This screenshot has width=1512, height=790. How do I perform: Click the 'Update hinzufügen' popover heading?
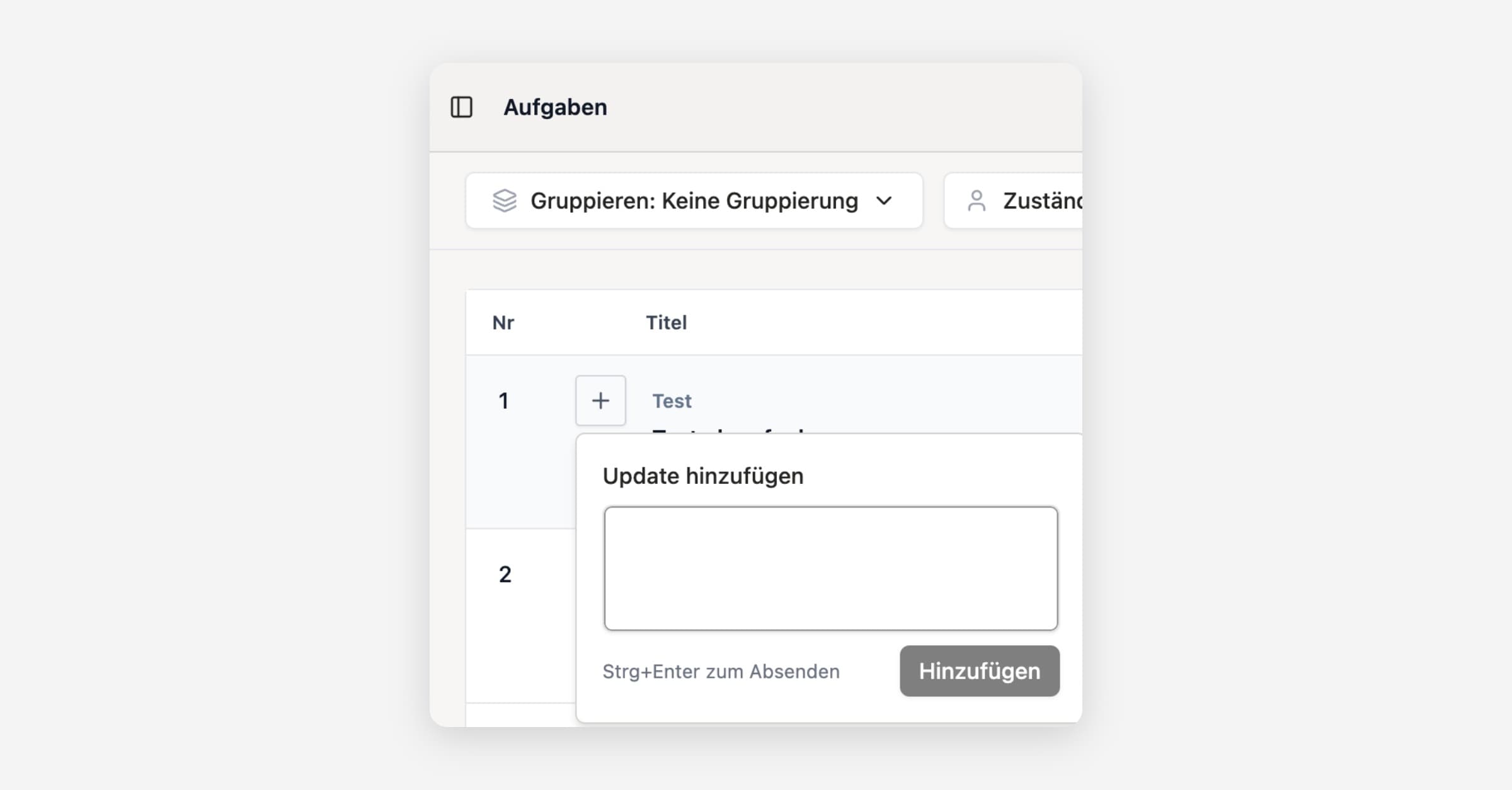click(x=702, y=476)
